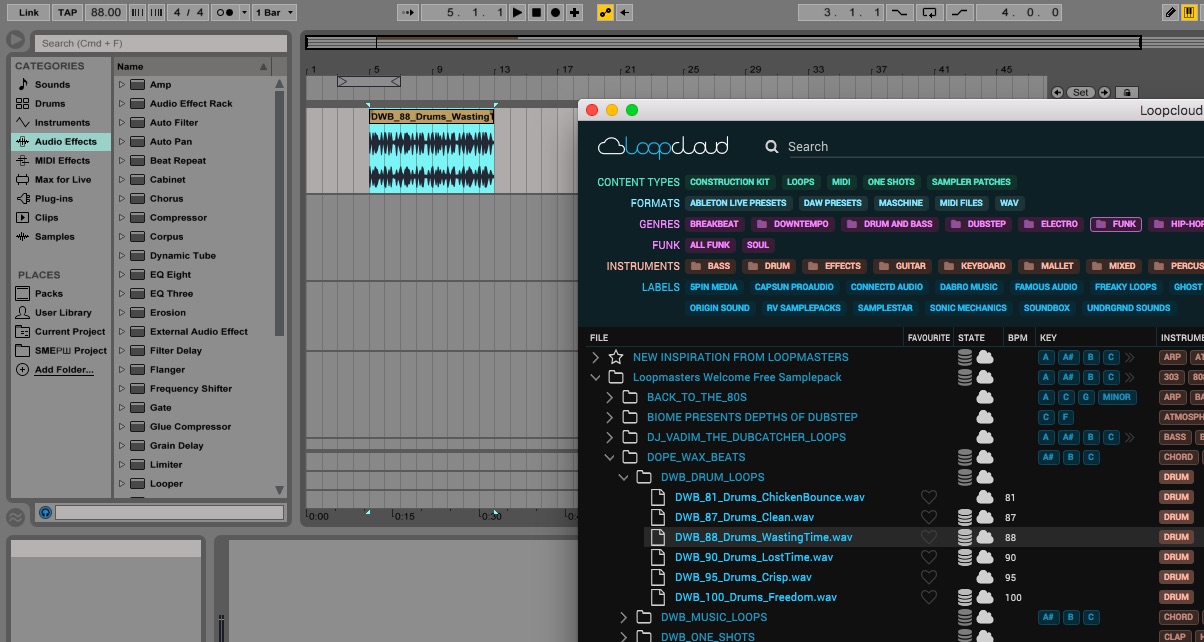Click the Loopcloud search field
This screenshot has width=1204, height=642.
[x=995, y=146]
